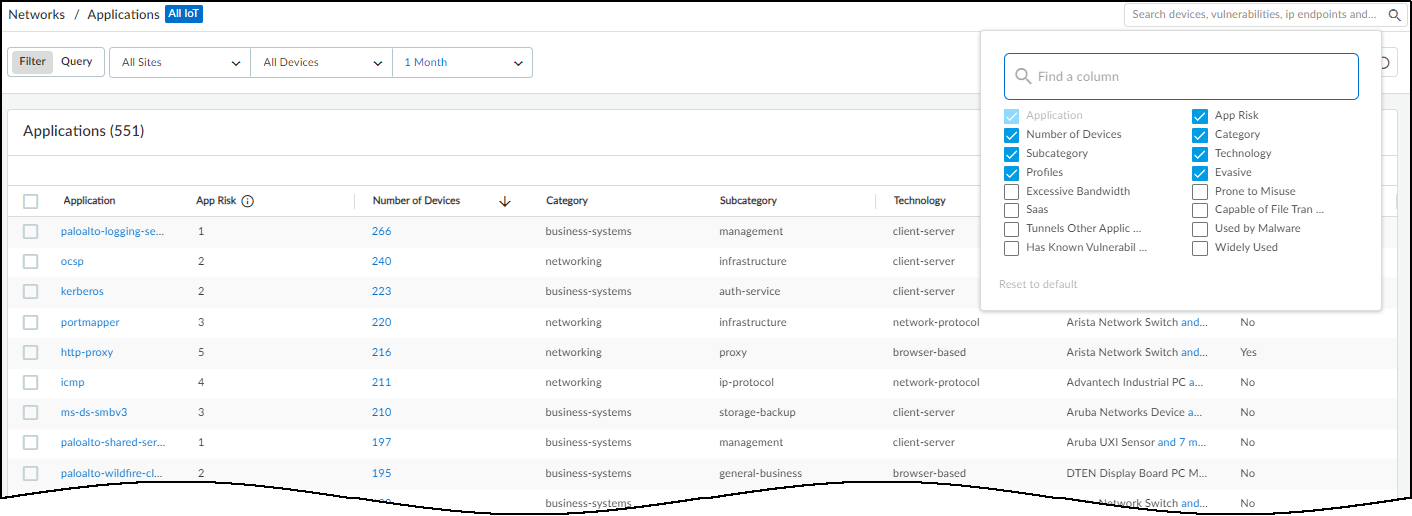Viewport: 1412px width, 516px height.
Task: Click the Find a column input field
Action: [1190, 77]
